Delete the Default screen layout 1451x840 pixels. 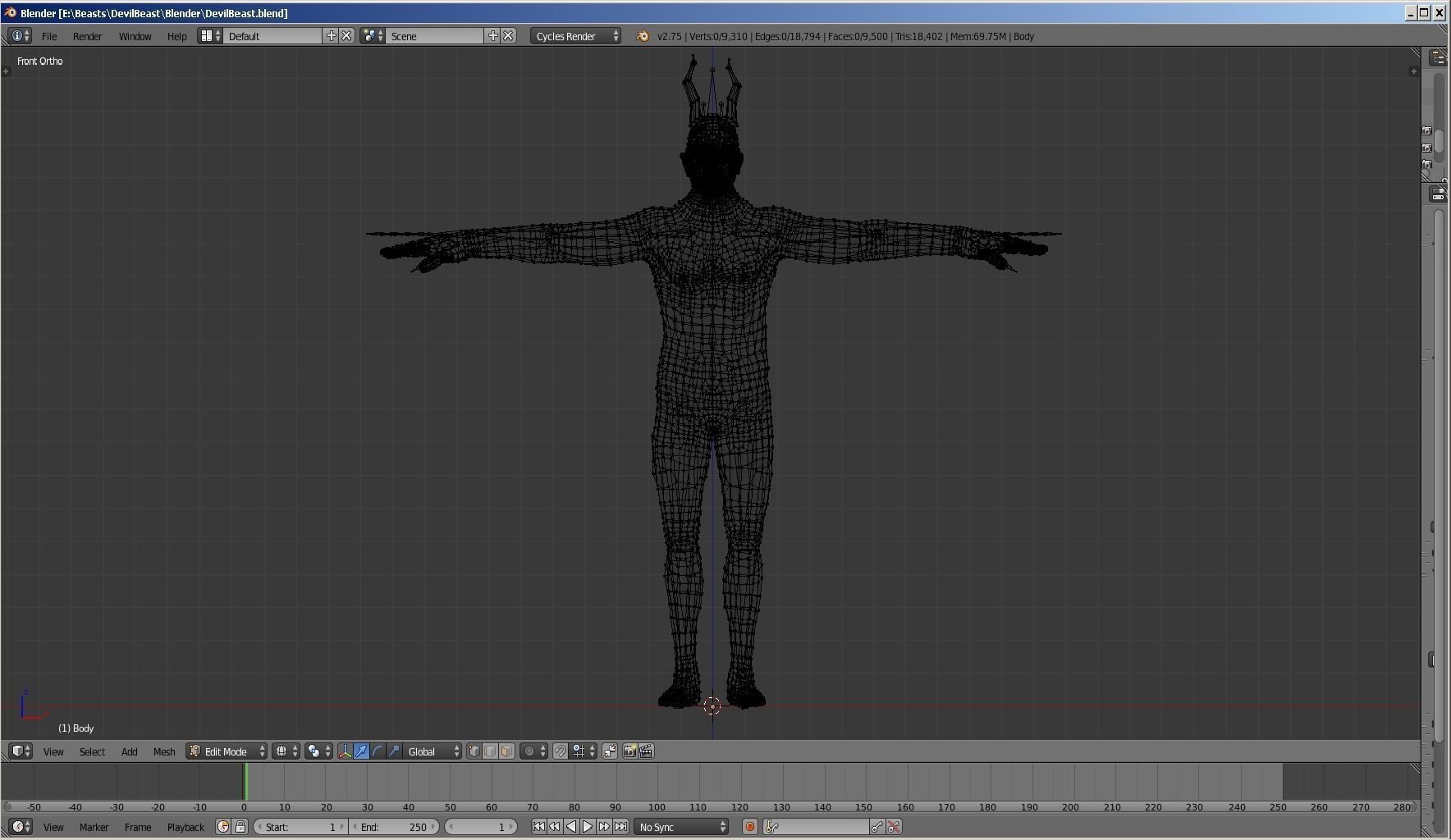click(346, 36)
